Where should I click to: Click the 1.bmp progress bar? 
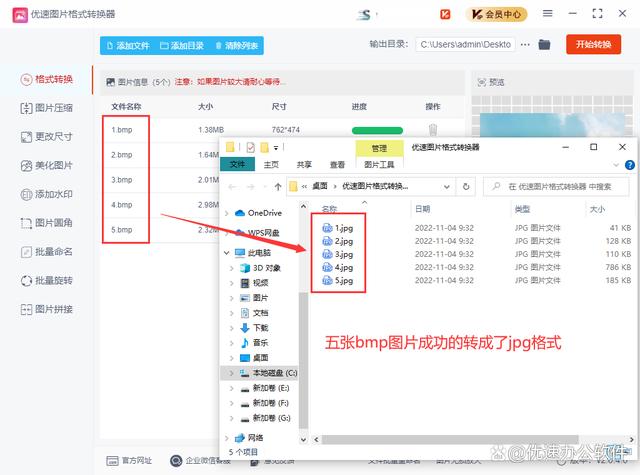coord(377,131)
